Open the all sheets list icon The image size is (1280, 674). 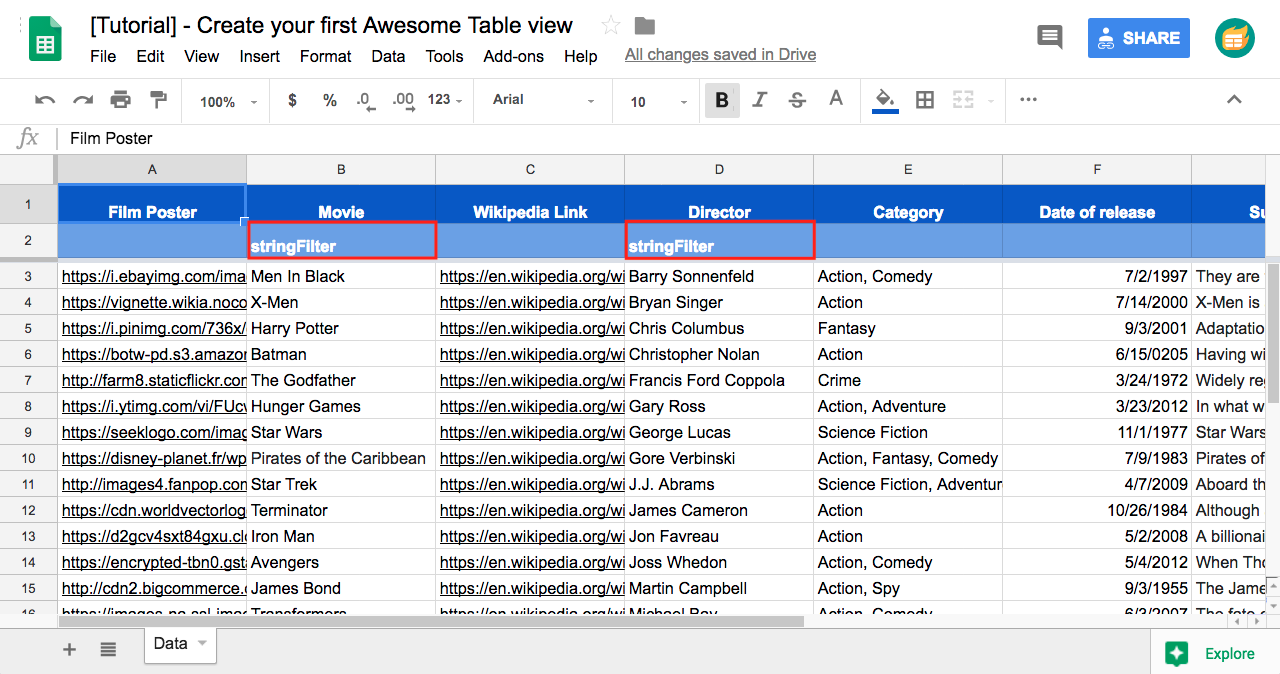point(108,650)
